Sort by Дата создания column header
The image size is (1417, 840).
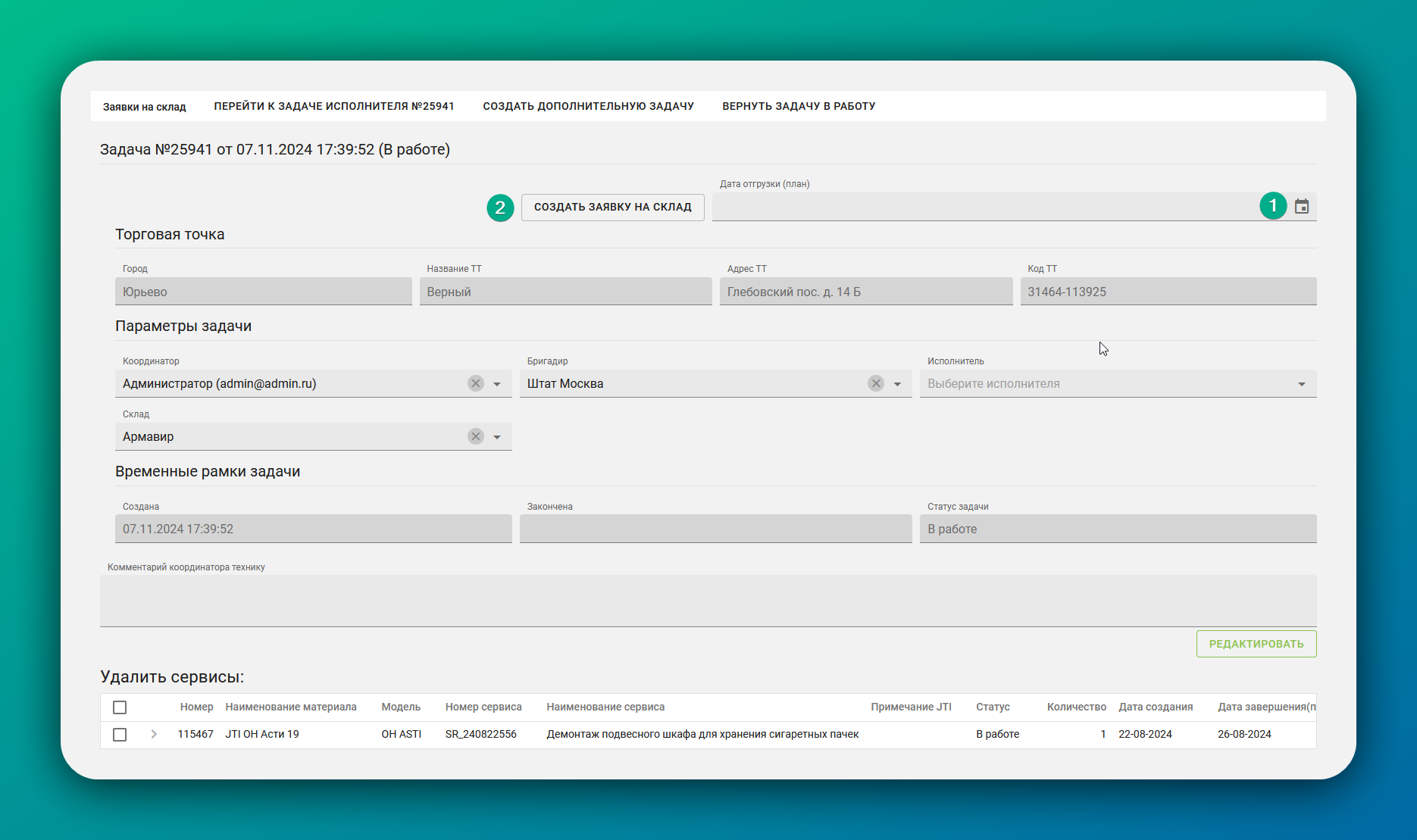click(x=1156, y=707)
